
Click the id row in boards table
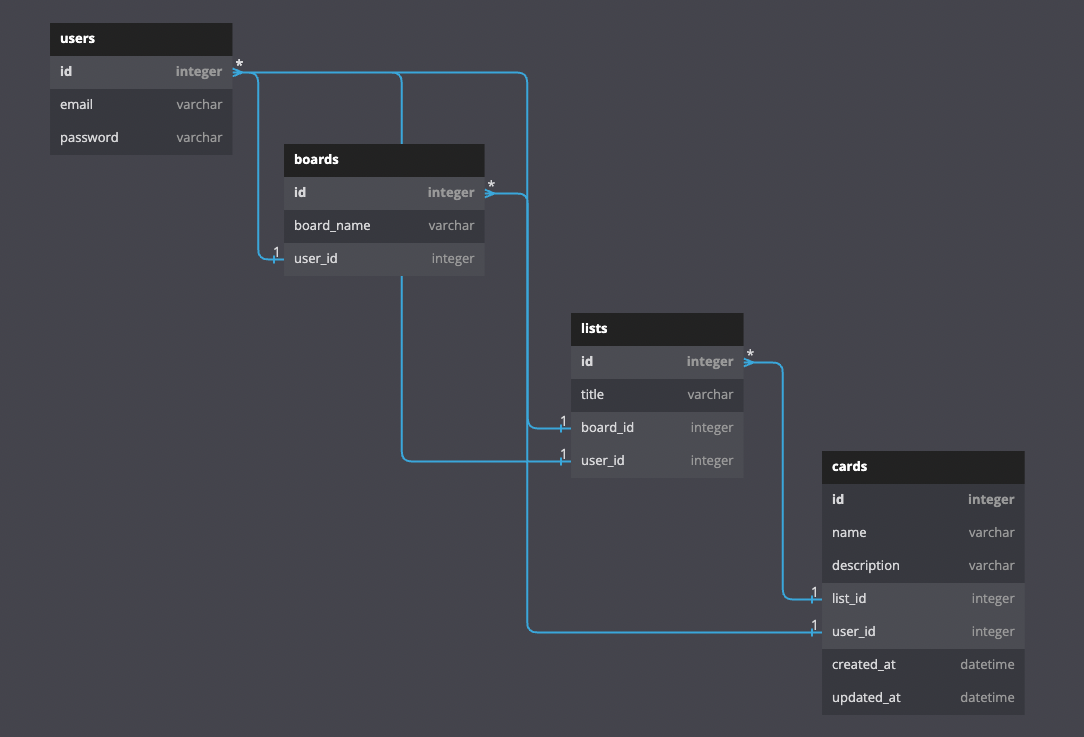click(x=384, y=193)
